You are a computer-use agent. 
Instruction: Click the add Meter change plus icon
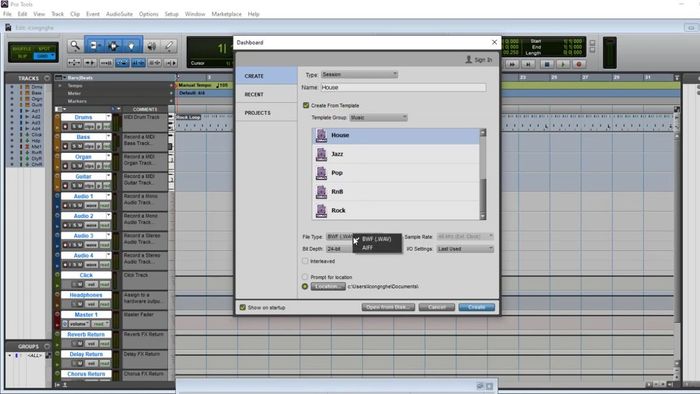tap(171, 93)
